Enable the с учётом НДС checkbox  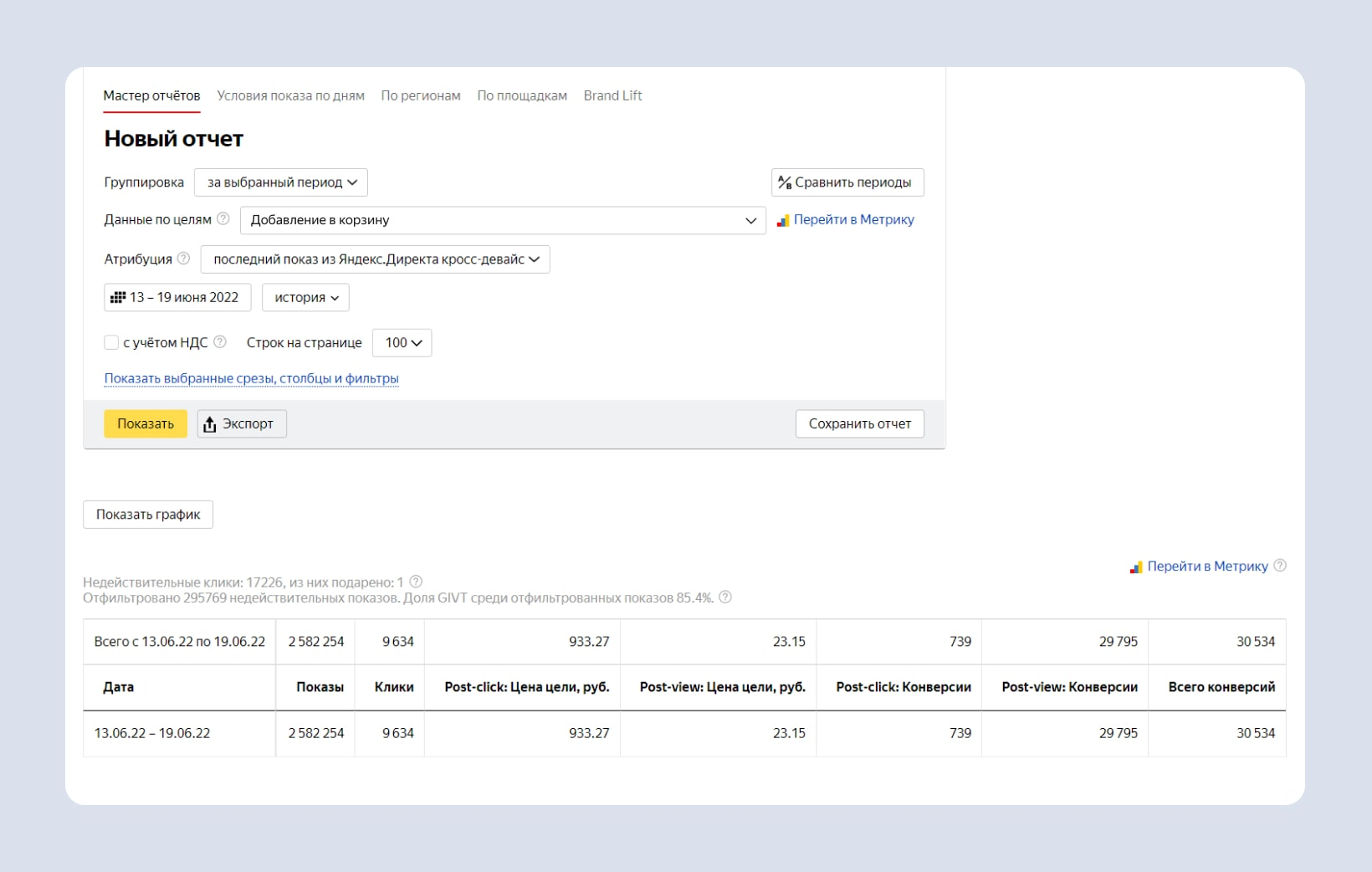click(111, 342)
